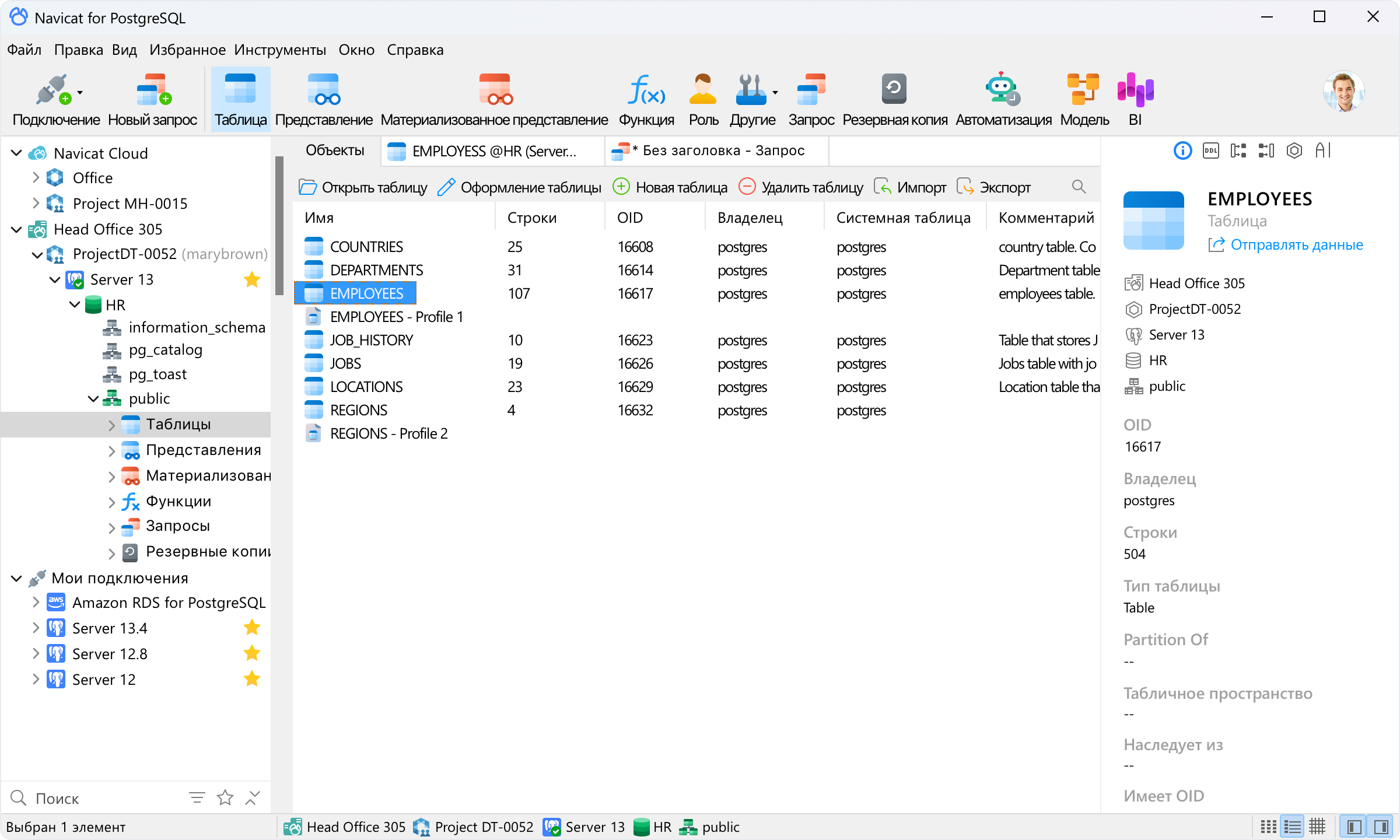Open dropdown arrow next to Другие
Screen dimensions: 1400x840
pyautogui.click(x=775, y=92)
